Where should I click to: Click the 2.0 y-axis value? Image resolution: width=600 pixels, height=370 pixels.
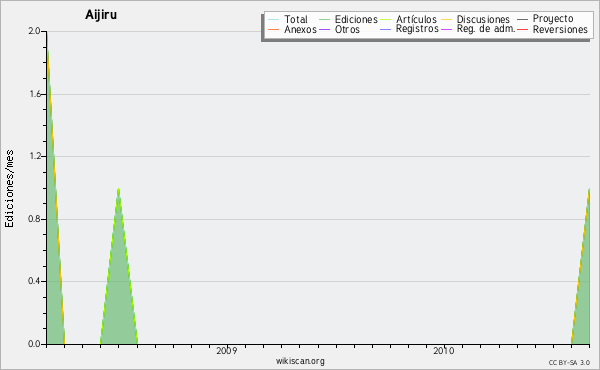click(x=34, y=31)
